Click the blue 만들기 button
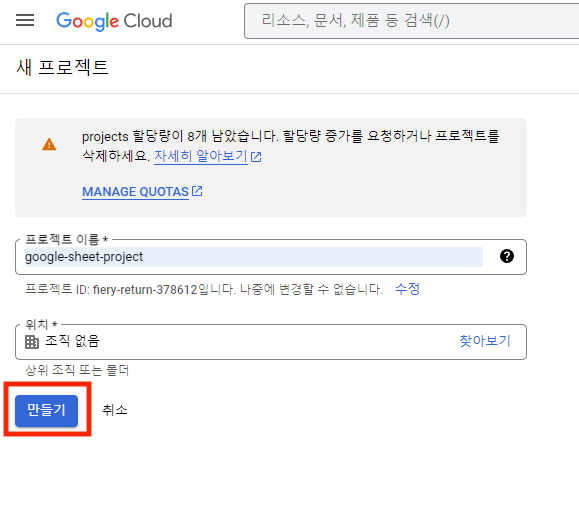The image size is (579, 514). pyautogui.click(x=47, y=411)
